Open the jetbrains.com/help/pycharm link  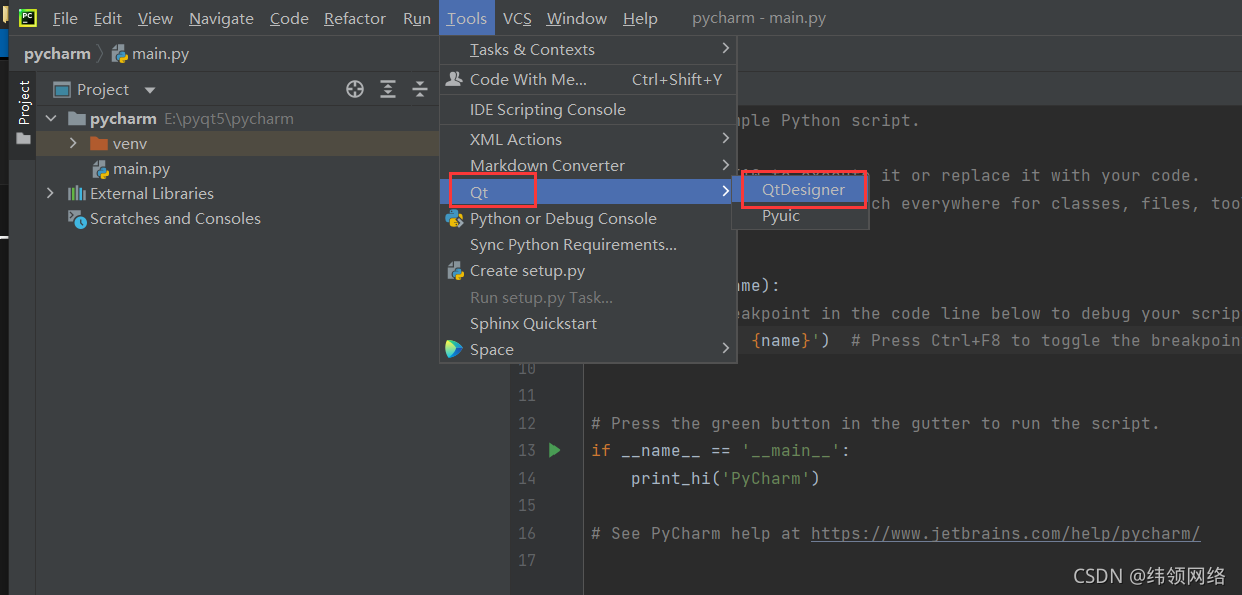(x=1005, y=533)
